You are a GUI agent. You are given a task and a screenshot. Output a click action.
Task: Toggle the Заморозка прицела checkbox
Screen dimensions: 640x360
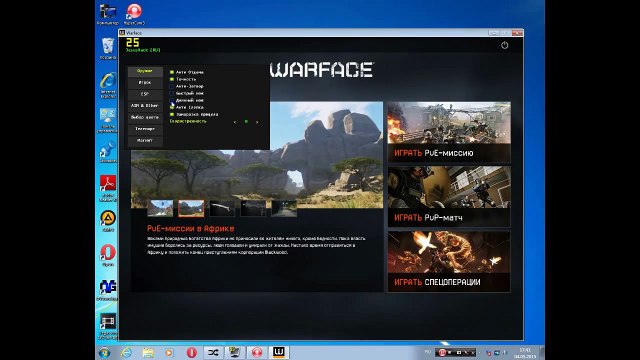click(x=172, y=114)
